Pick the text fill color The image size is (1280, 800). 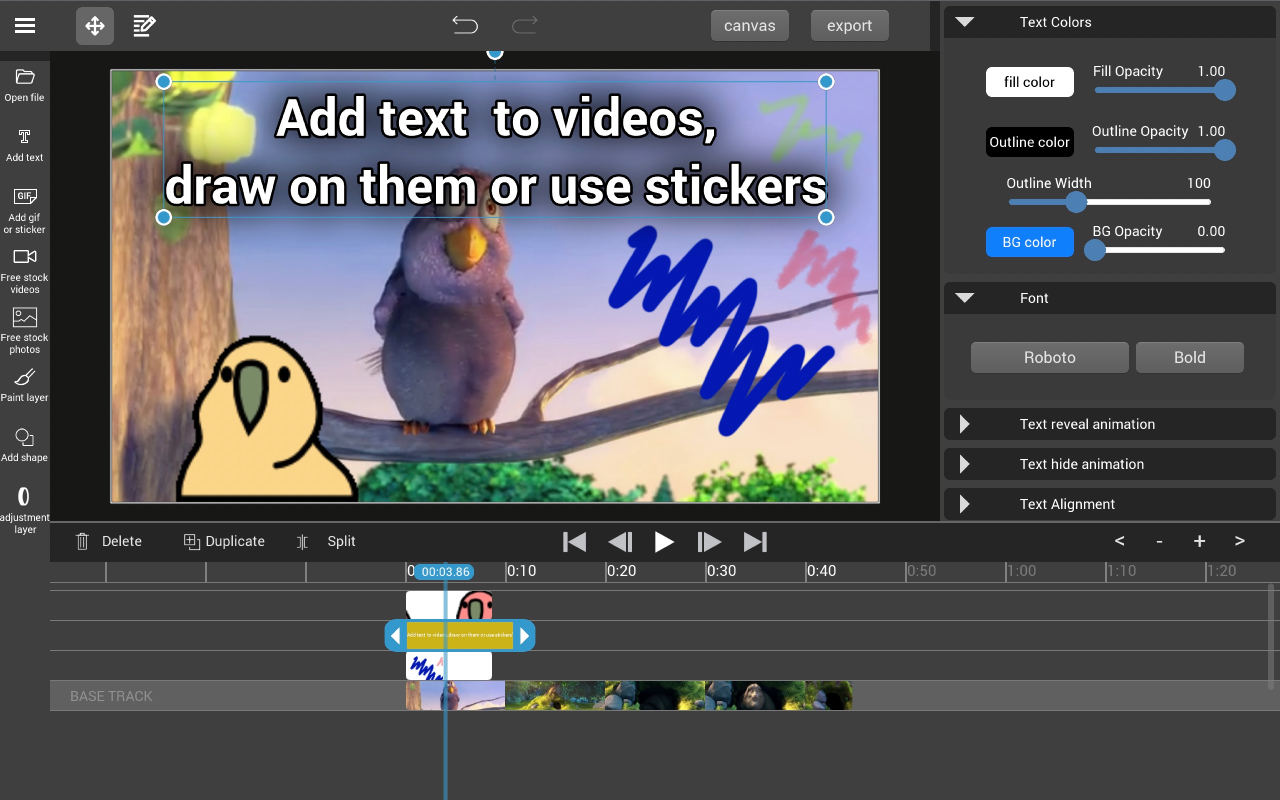1030,82
